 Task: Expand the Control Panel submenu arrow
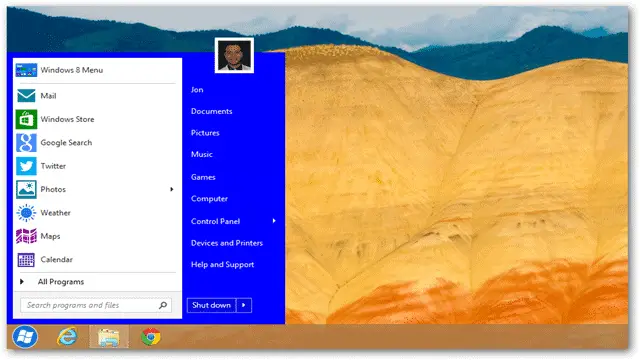click(274, 221)
